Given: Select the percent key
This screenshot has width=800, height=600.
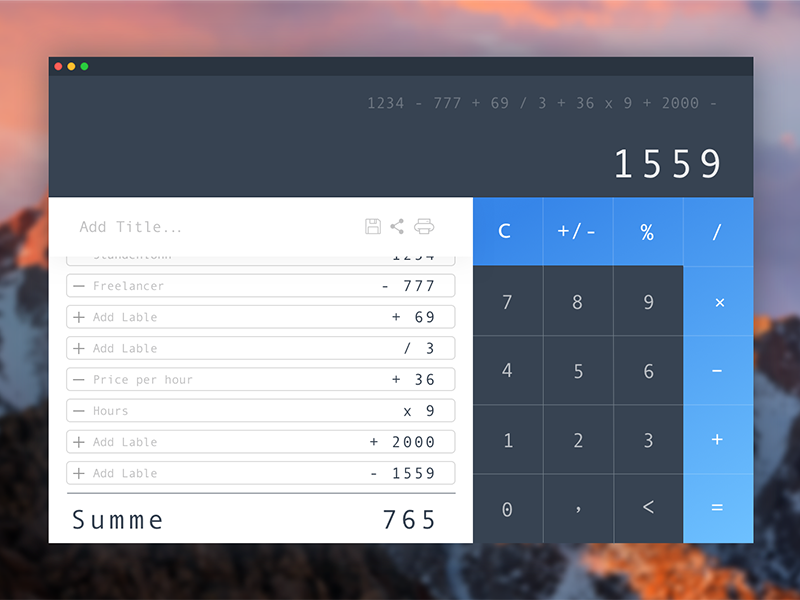Looking at the screenshot, I should pos(647,231).
